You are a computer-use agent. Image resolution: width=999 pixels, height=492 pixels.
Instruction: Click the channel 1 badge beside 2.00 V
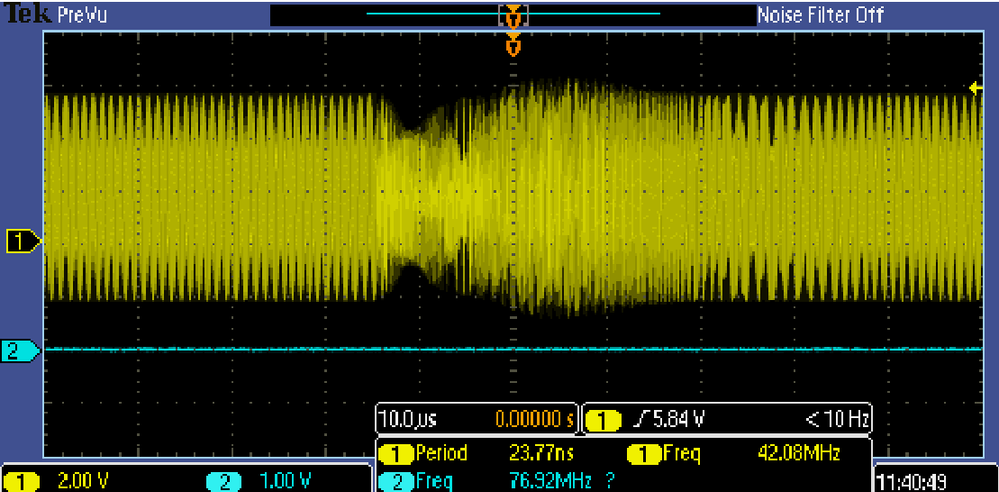(x=23, y=481)
